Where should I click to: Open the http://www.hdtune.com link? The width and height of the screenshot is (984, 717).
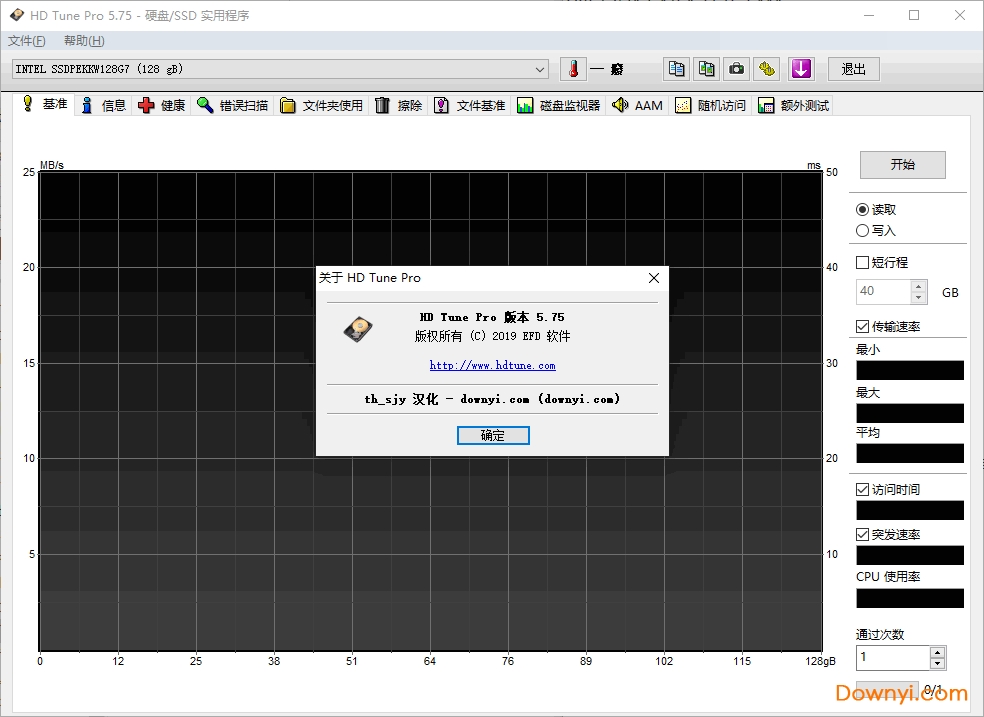point(492,365)
